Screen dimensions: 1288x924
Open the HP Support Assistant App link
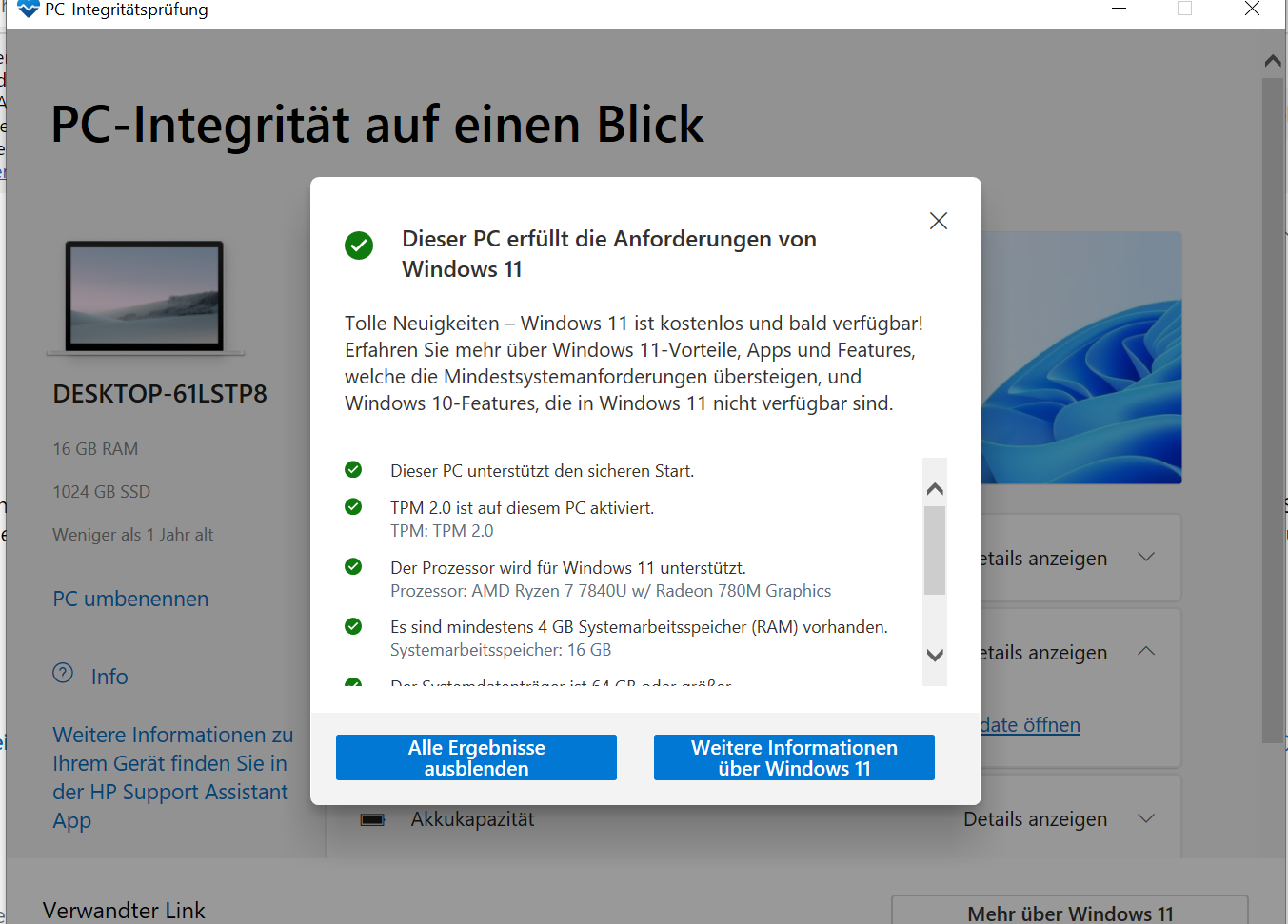click(172, 777)
